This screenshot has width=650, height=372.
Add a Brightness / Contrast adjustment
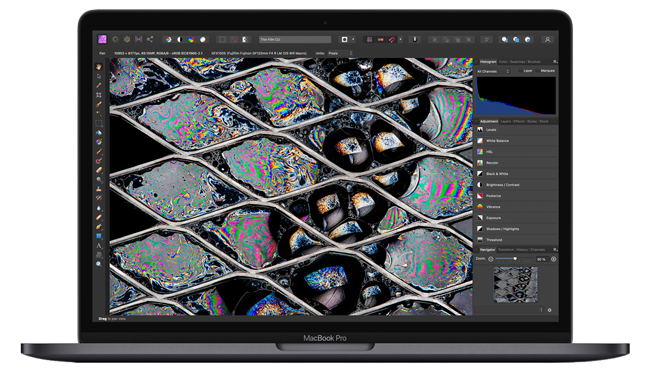tap(516, 185)
